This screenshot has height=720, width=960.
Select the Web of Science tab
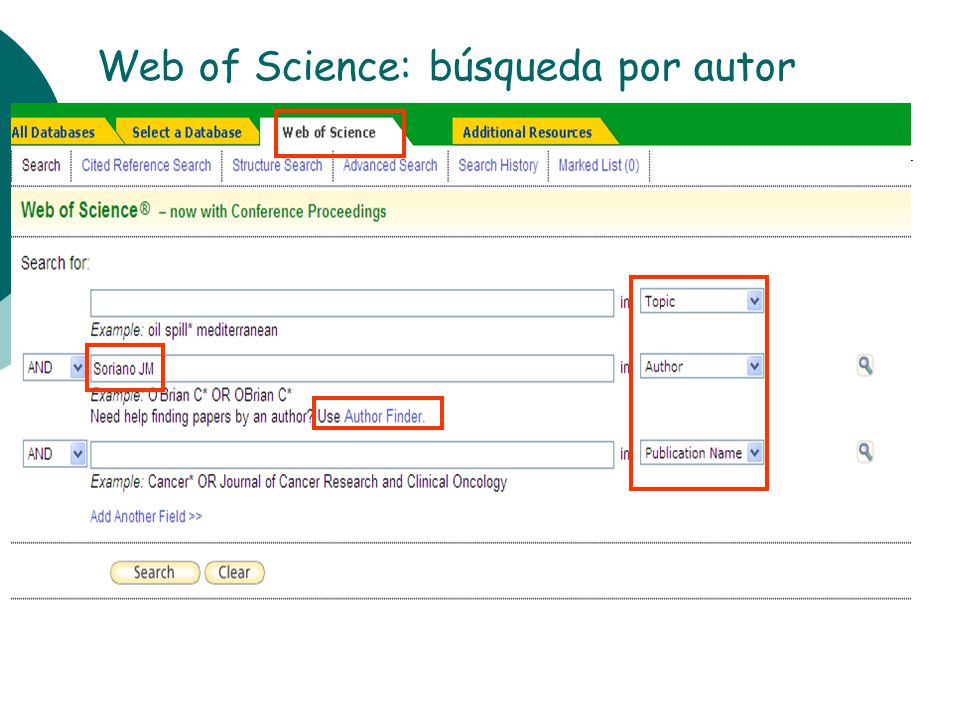pos(329,132)
